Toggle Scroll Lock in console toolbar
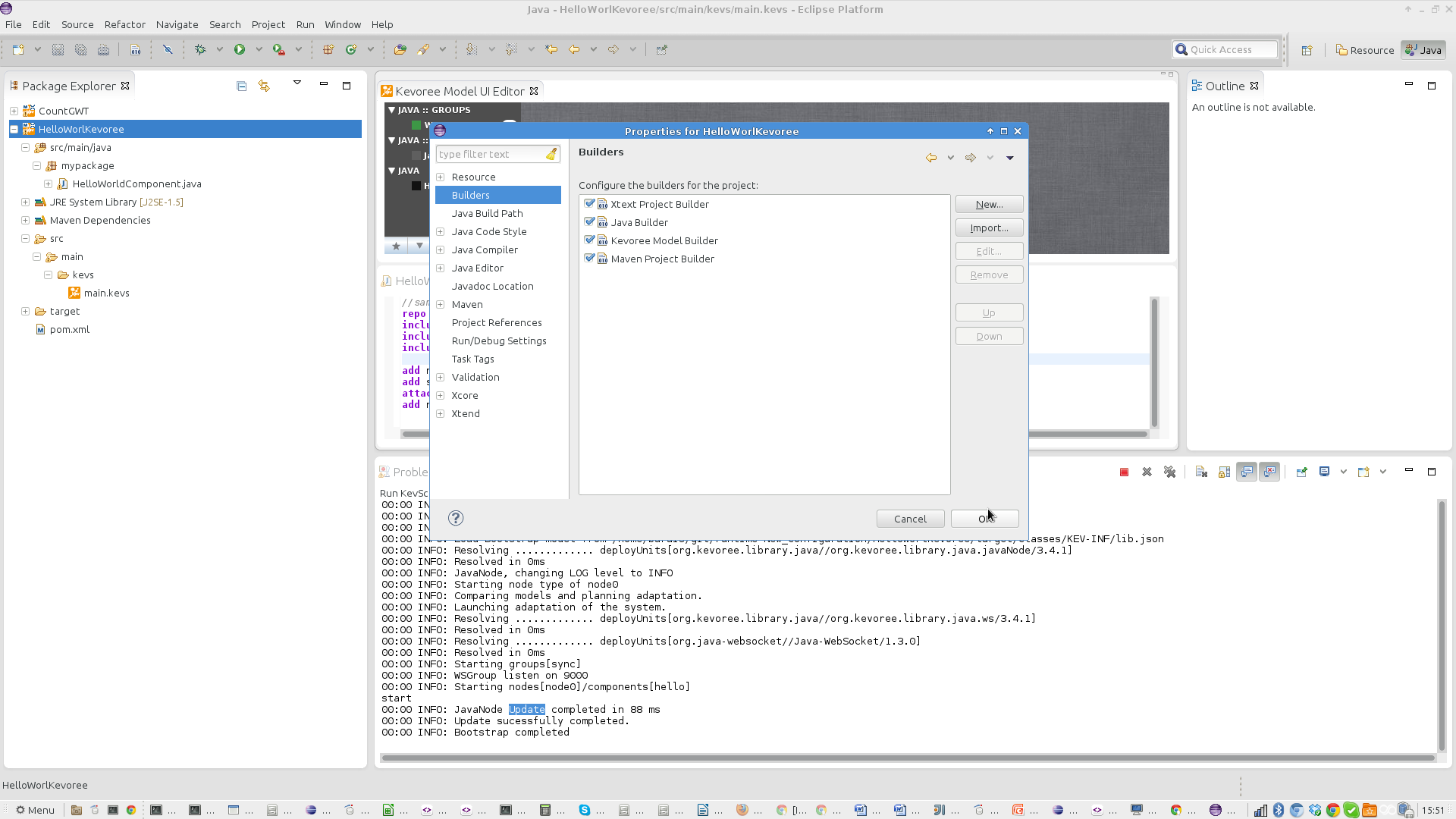 (x=1224, y=472)
